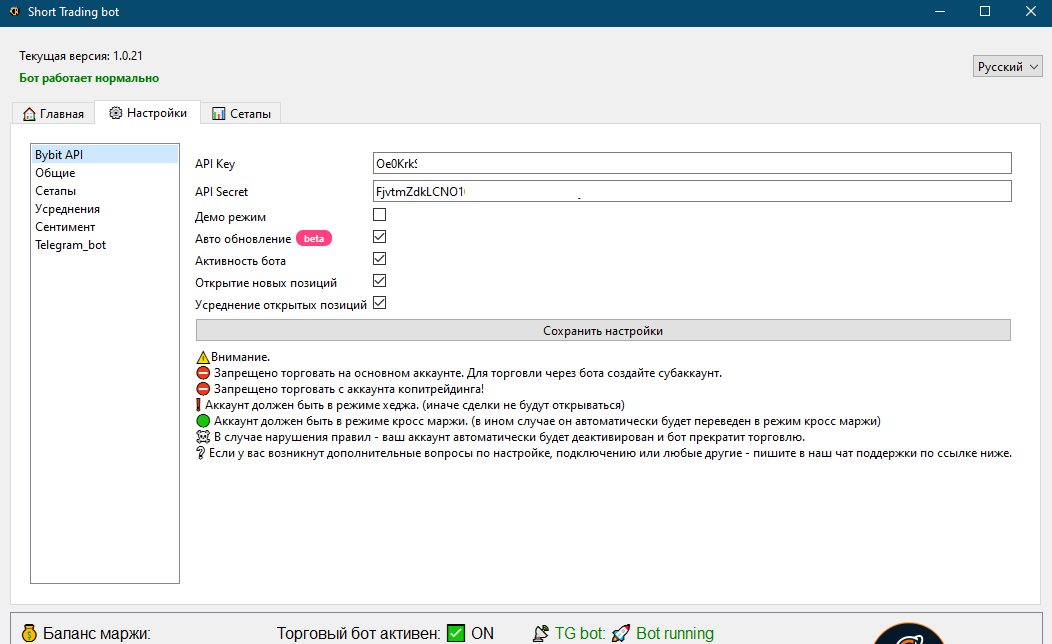The height and width of the screenshot is (644, 1052).
Task: Click the chart icon on Сетапы tab
Action: point(218,114)
